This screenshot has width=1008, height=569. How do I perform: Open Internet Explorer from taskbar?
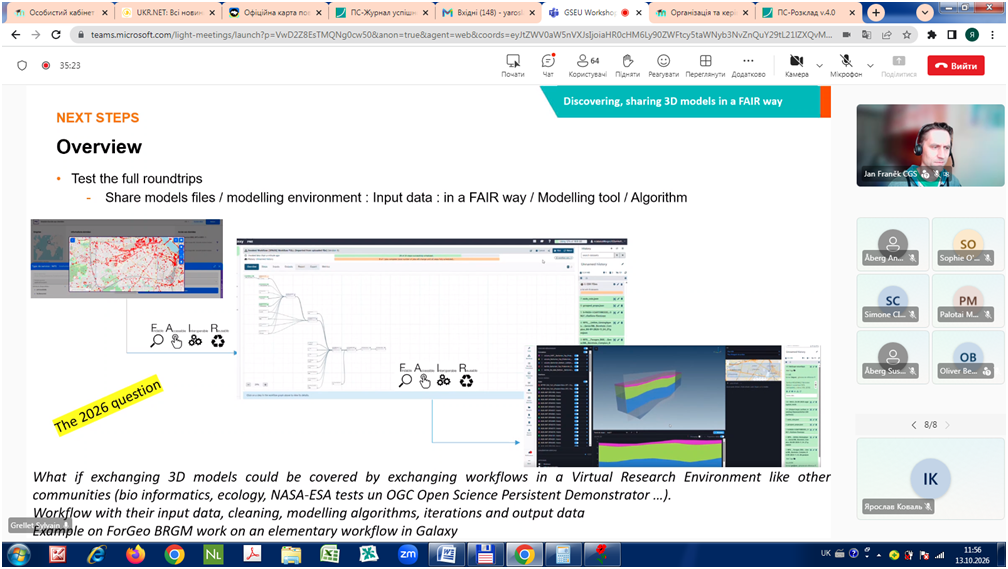click(x=96, y=554)
